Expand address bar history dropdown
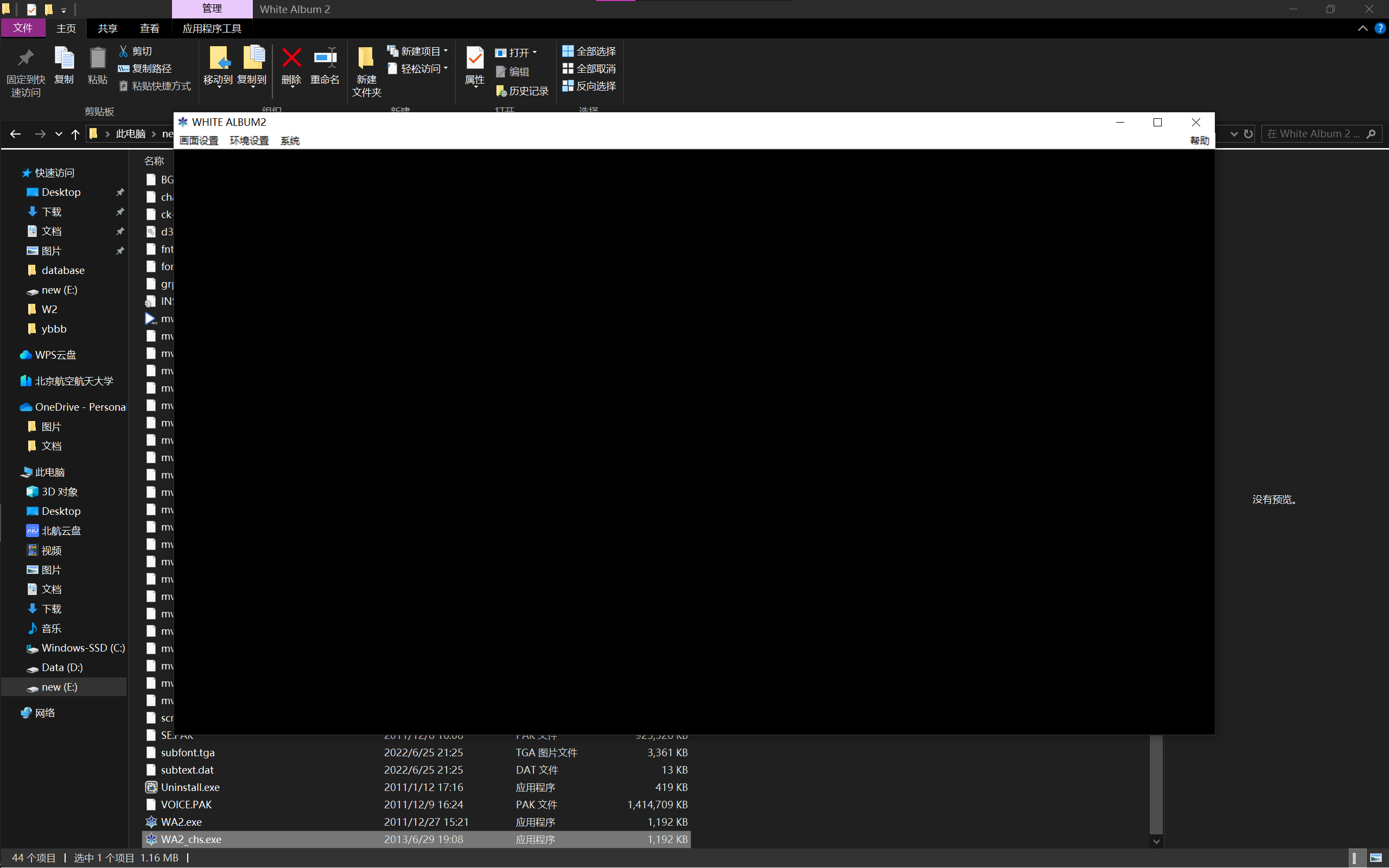 tap(1234, 134)
